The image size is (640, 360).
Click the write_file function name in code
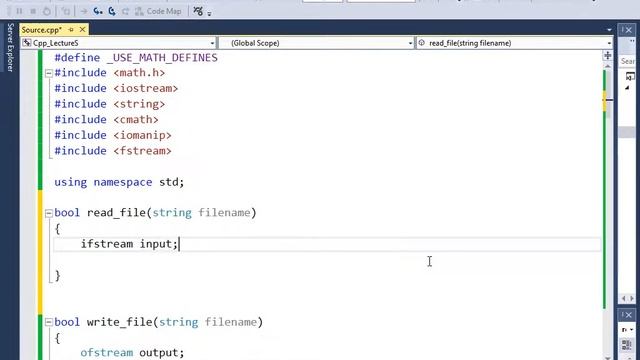(120, 322)
